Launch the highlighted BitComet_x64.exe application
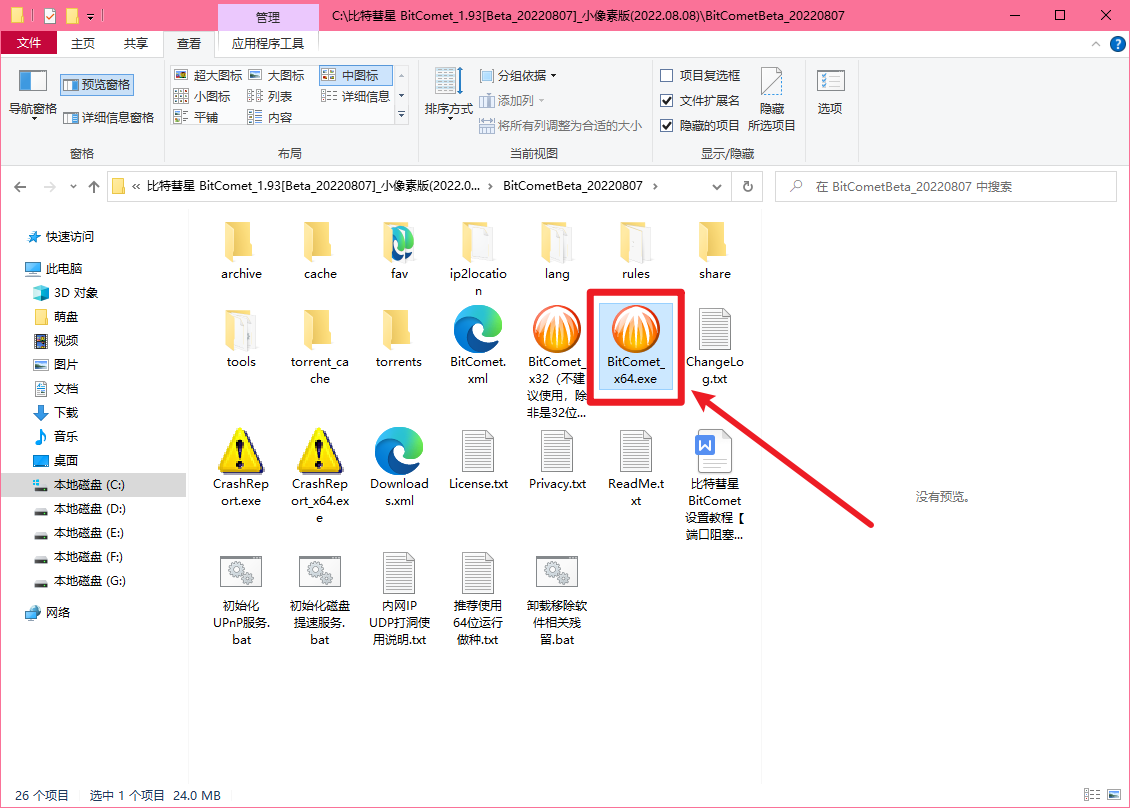Viewport: 1130px width, 808px height. tap(635, 340)
